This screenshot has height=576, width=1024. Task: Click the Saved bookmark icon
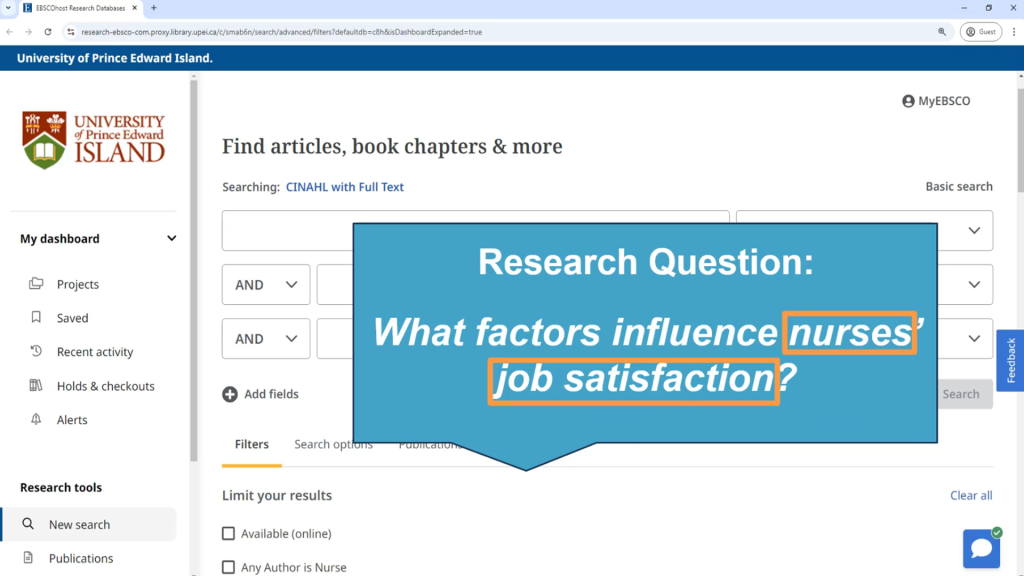37,318
